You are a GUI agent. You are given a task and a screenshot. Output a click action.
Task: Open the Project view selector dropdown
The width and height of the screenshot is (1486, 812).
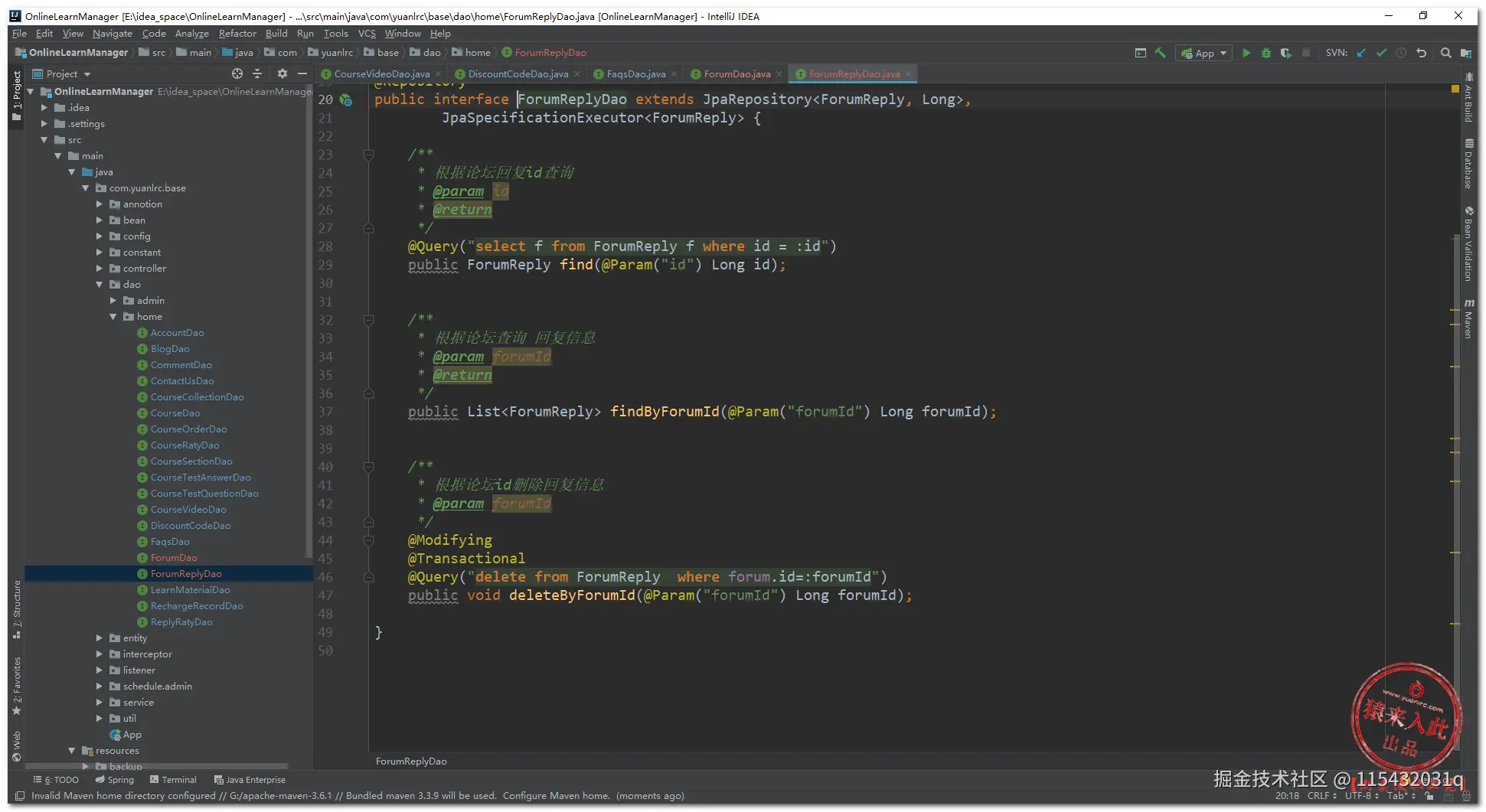62,74
